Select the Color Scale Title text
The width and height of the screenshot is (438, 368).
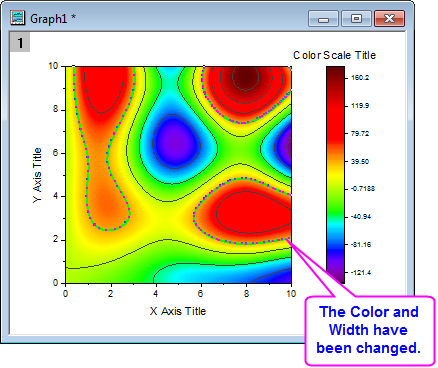[x=334, y=55]
